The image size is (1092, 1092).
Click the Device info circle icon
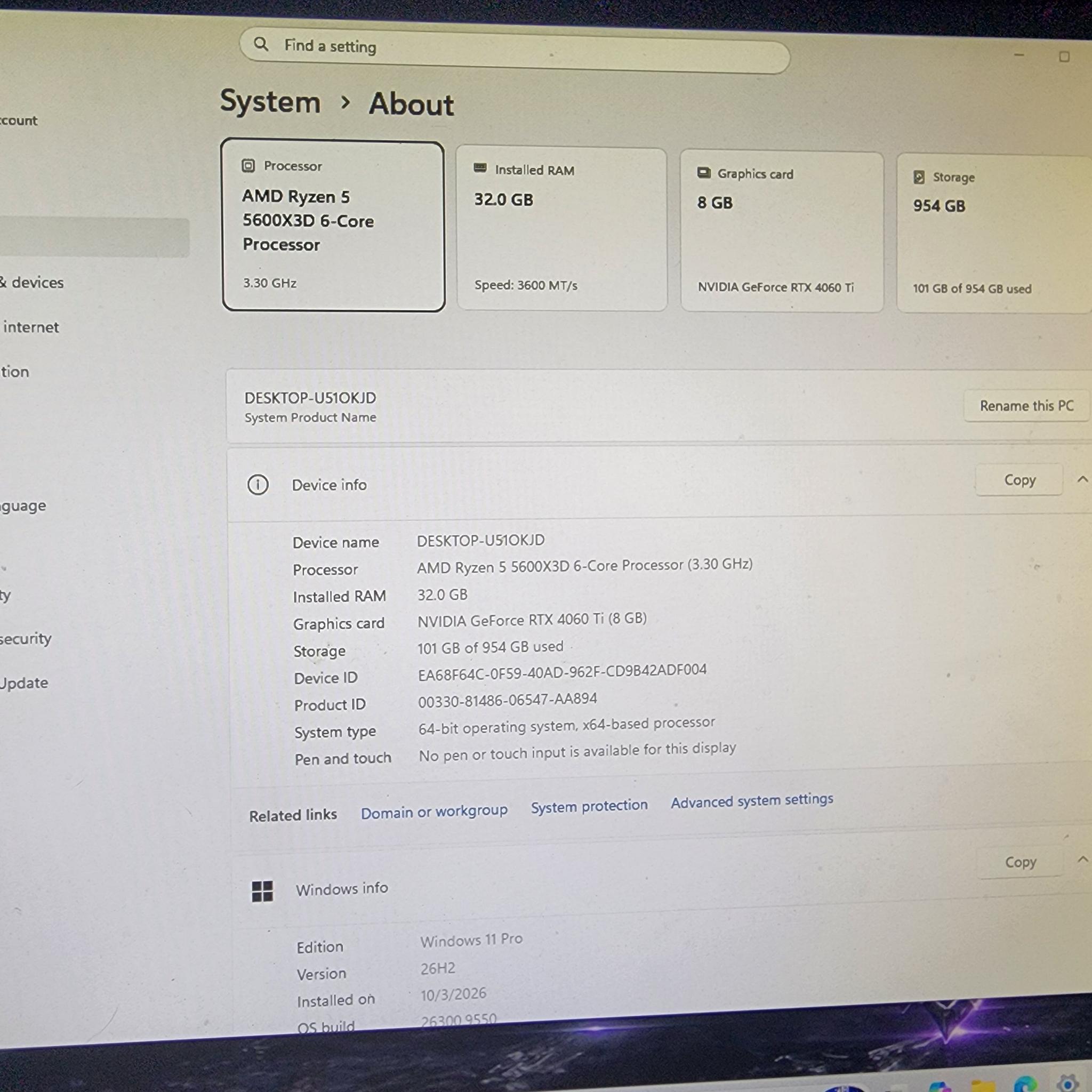click(258, 484)
